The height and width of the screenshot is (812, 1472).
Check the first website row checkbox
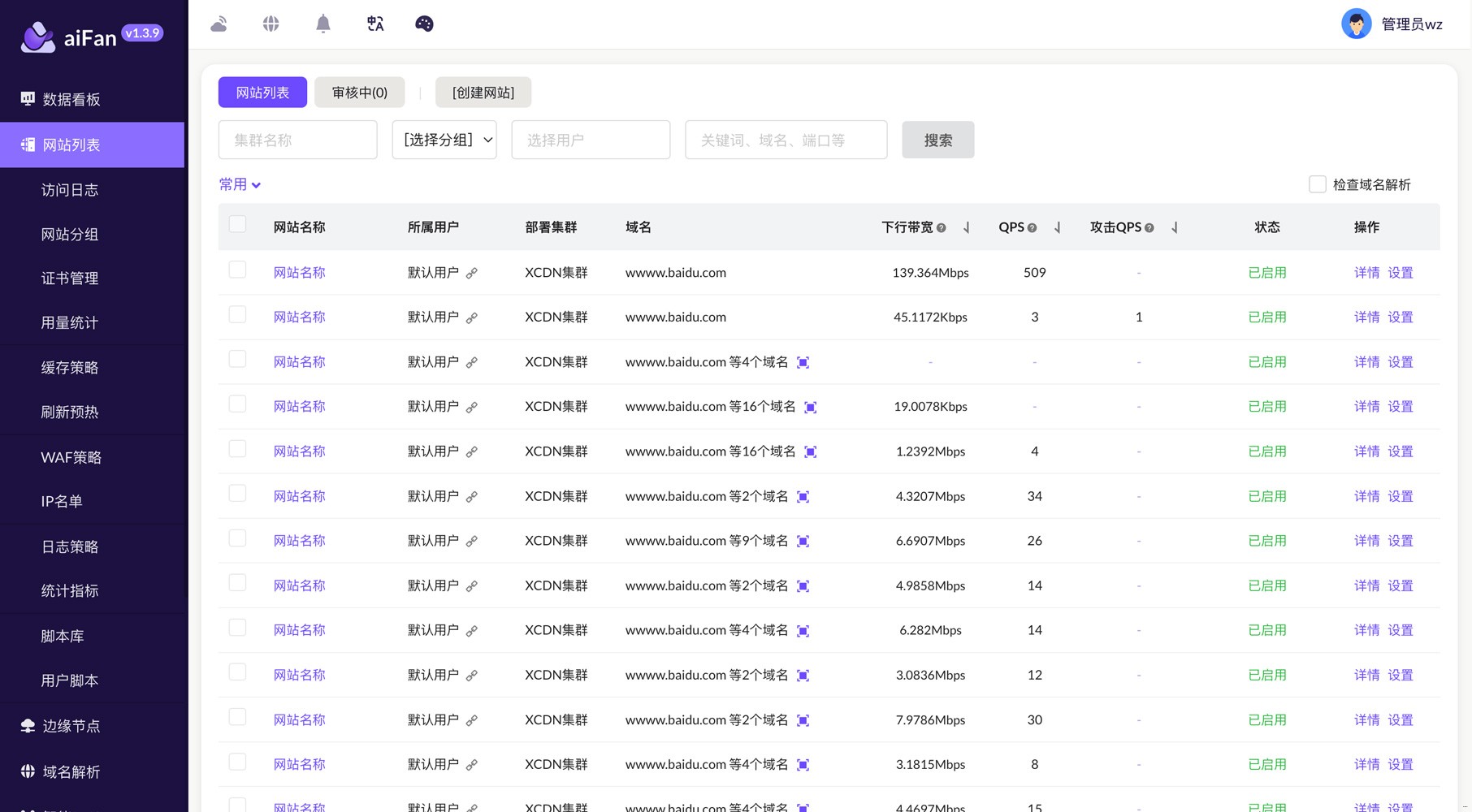(x=237, y=270)
